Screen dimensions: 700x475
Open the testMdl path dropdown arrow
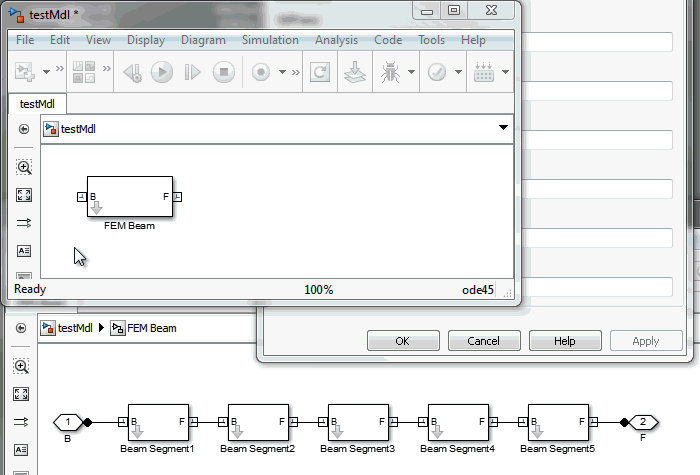coord(503,128)
